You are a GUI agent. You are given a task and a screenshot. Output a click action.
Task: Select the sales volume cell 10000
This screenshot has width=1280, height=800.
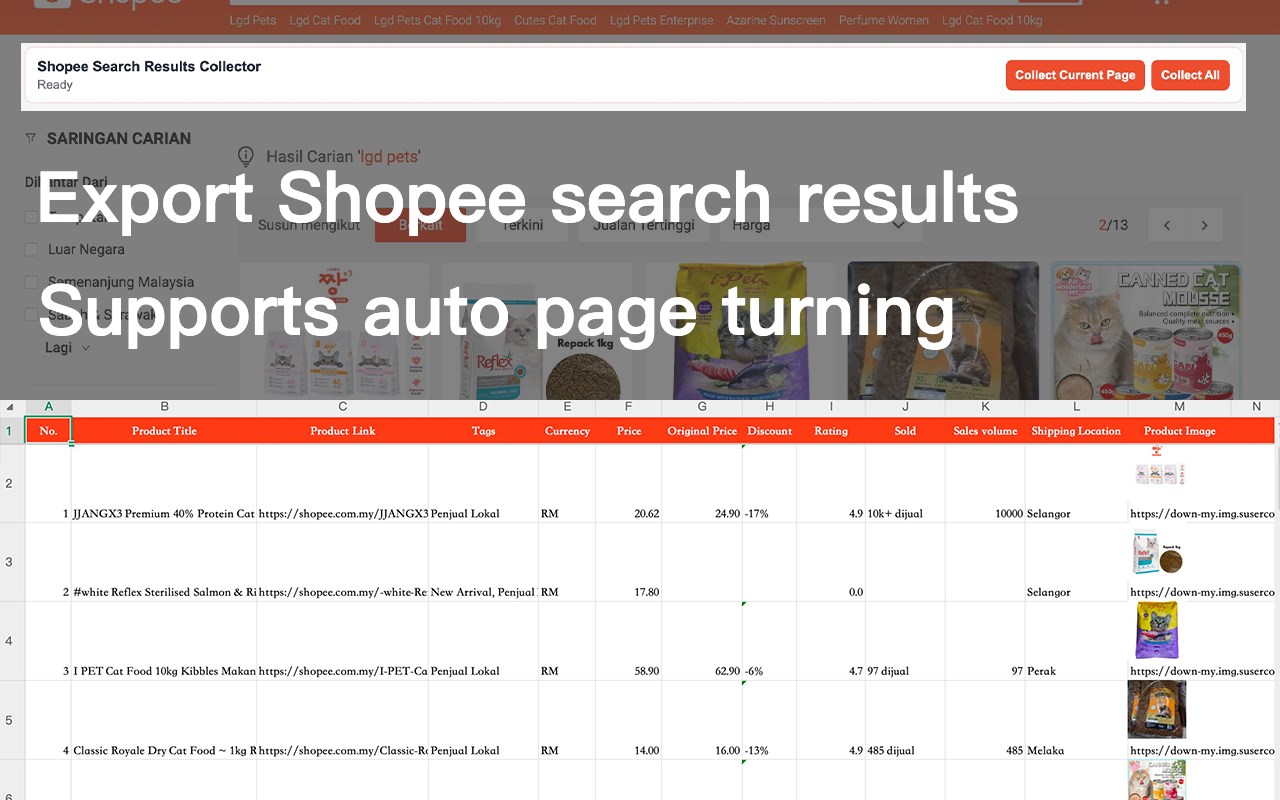click(985, 484)
